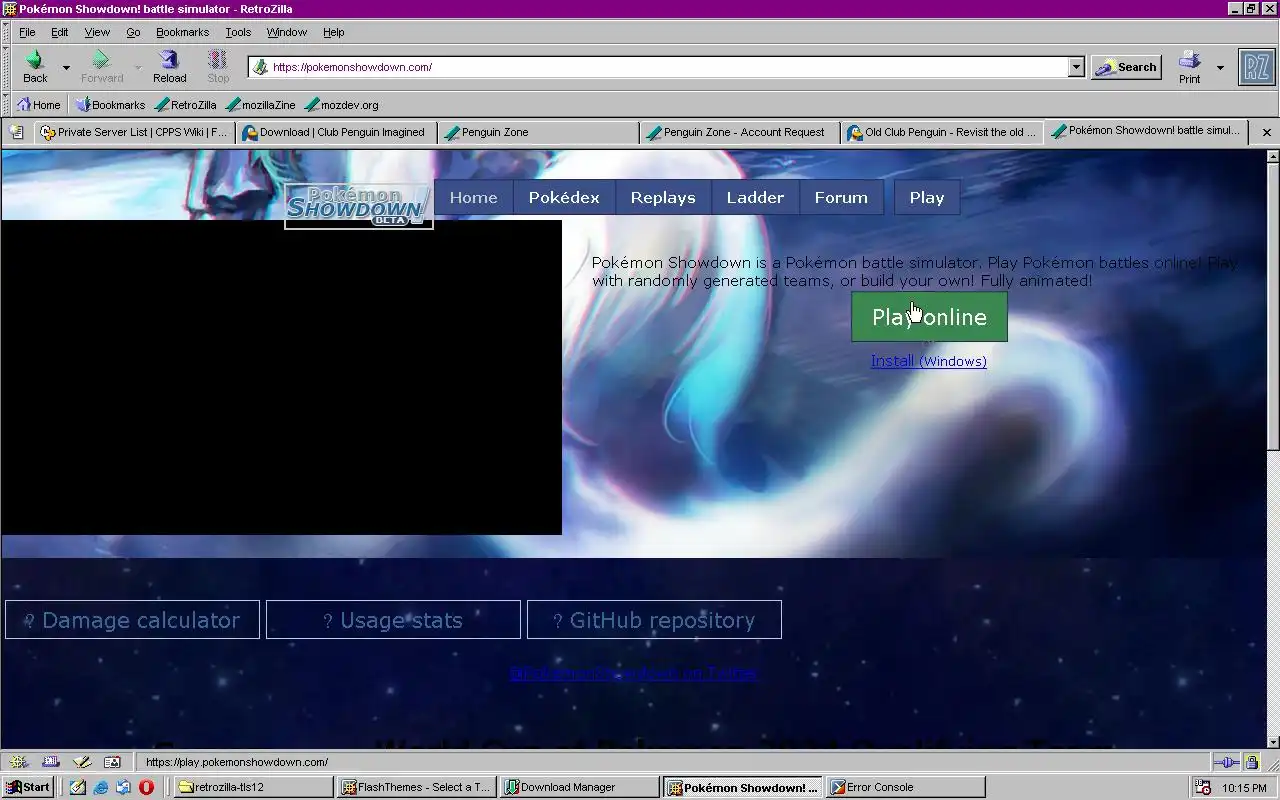This screenshot has height=800, width=1280.
Task: Click the security padlock icon
Action: pos(1251,762)
